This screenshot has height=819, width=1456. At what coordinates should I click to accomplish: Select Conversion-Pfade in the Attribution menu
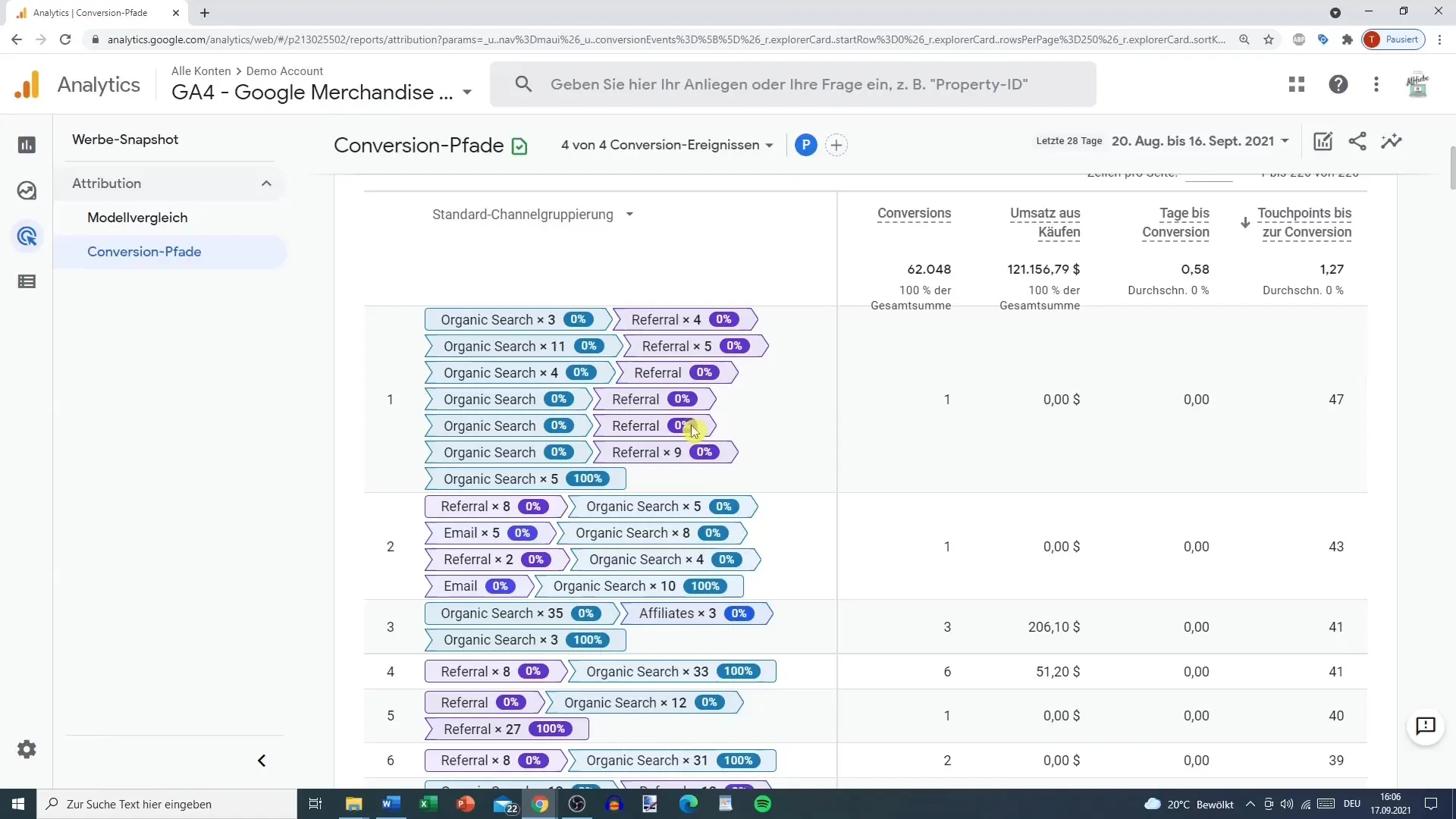[144, 252]
